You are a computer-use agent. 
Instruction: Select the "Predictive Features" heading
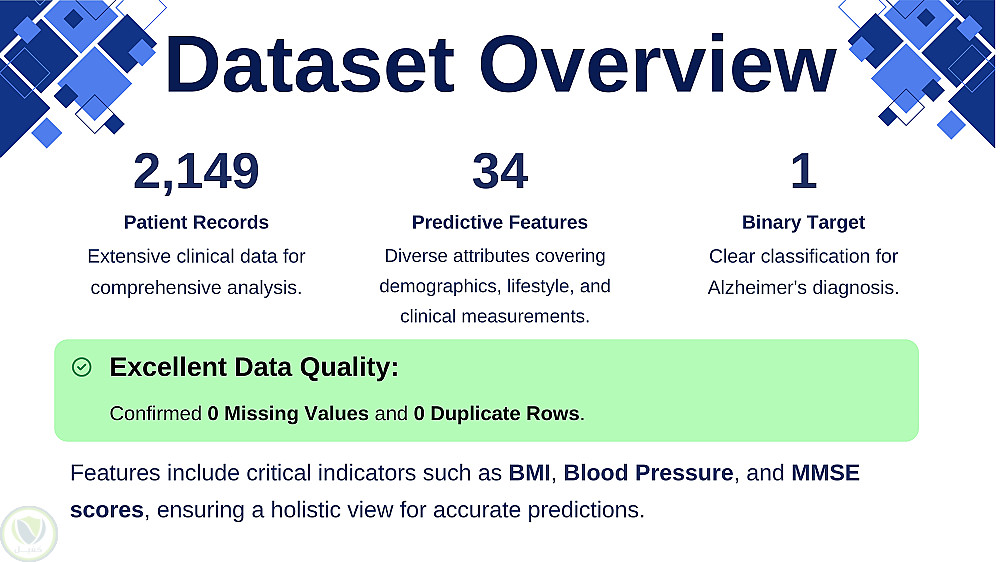[500, 222]
